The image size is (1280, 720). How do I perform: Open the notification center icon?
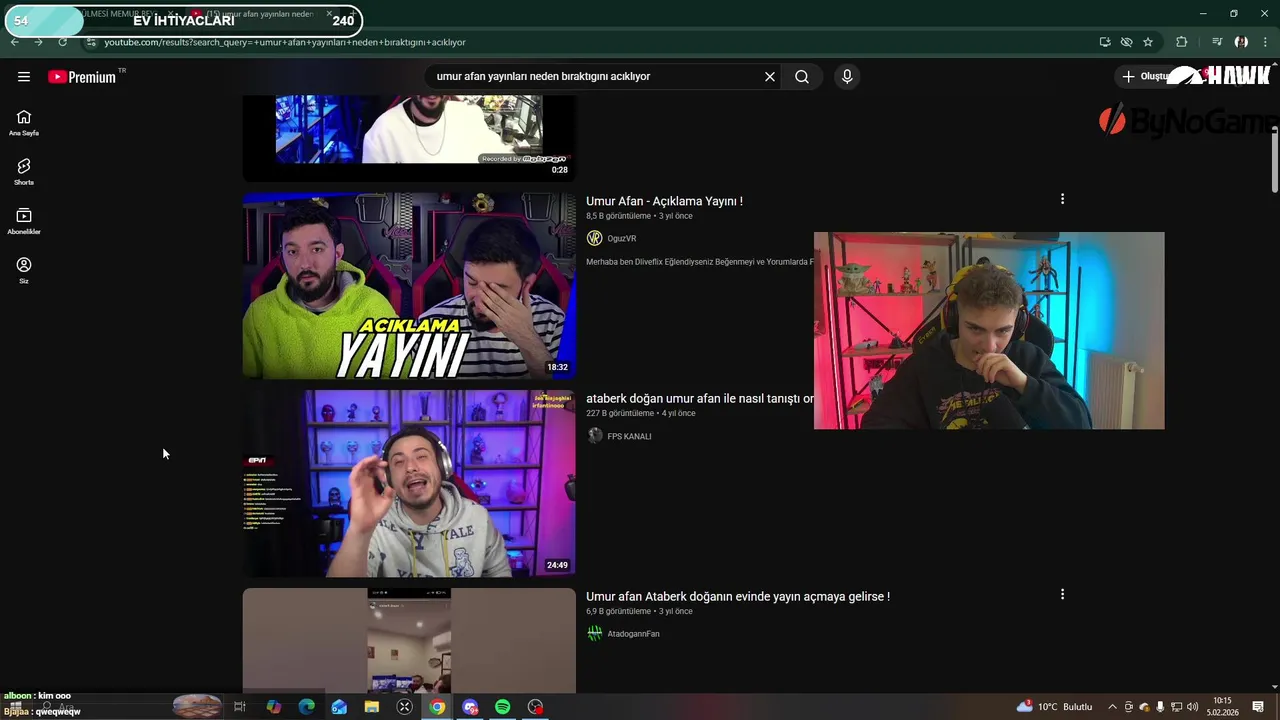1258,707
